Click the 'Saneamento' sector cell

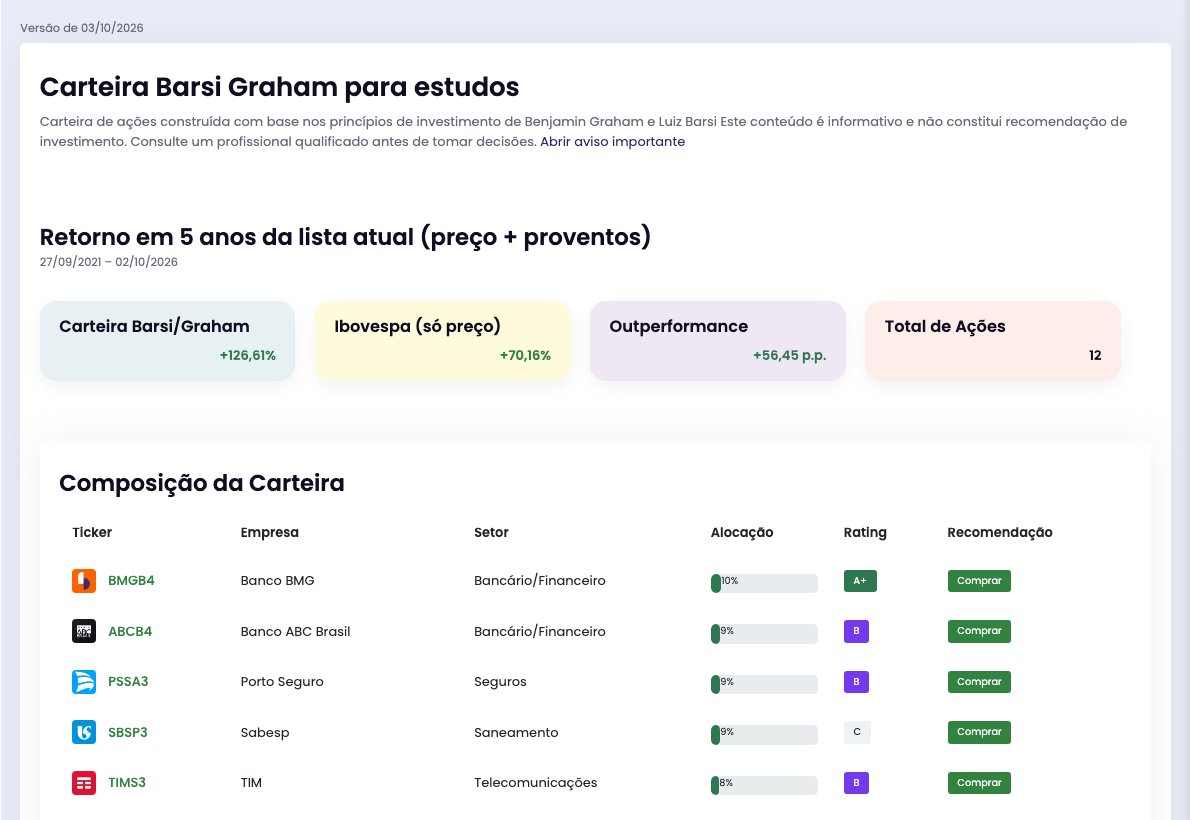(x=516, y=732)
